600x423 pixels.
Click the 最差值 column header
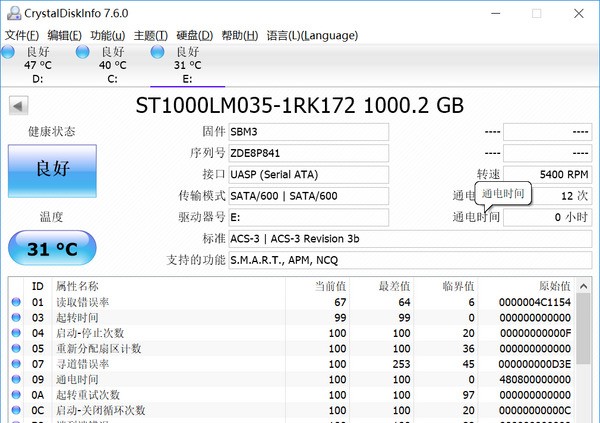tap(395, 286)
